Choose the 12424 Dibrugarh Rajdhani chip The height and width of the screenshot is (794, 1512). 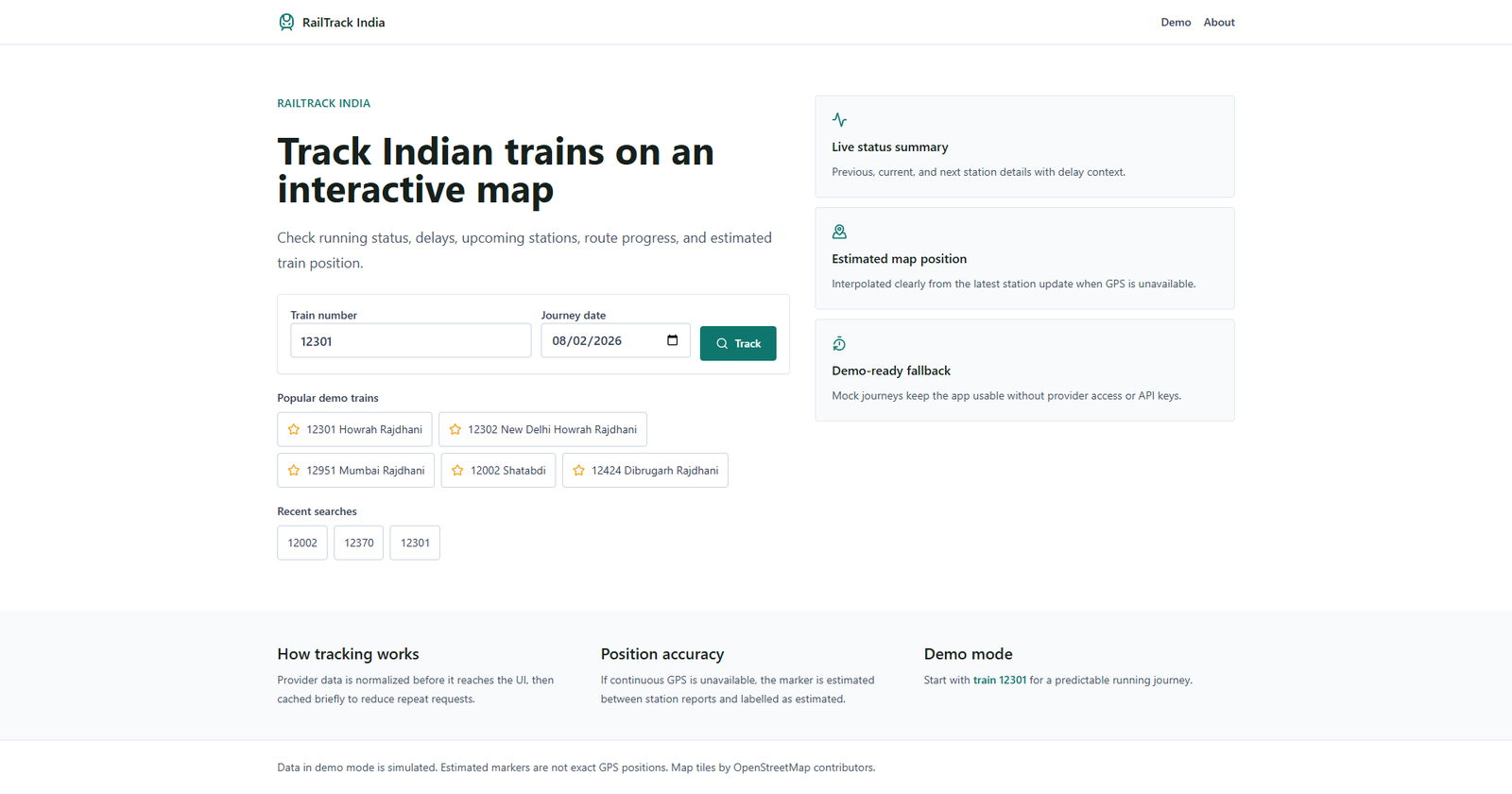pos(645,471)
